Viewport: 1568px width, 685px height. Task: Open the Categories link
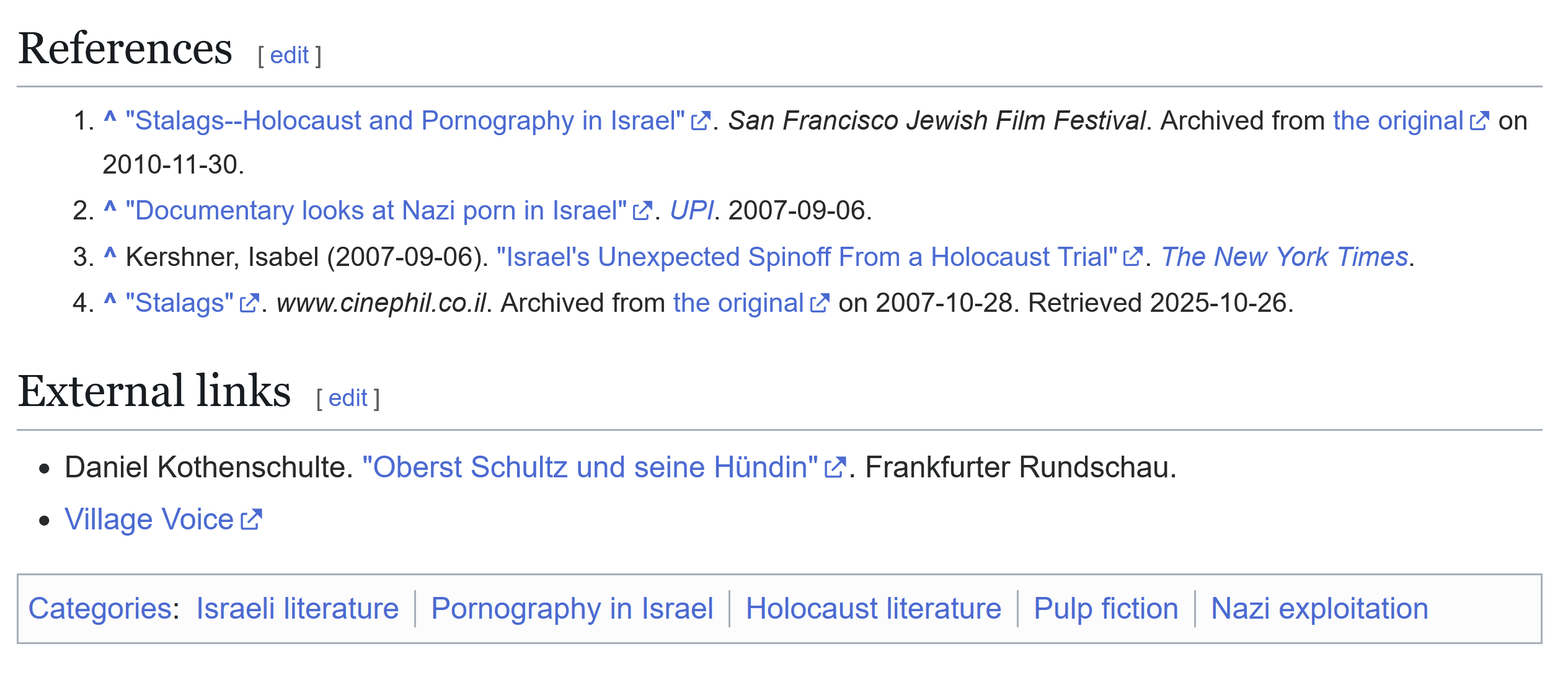pos(100,609)
